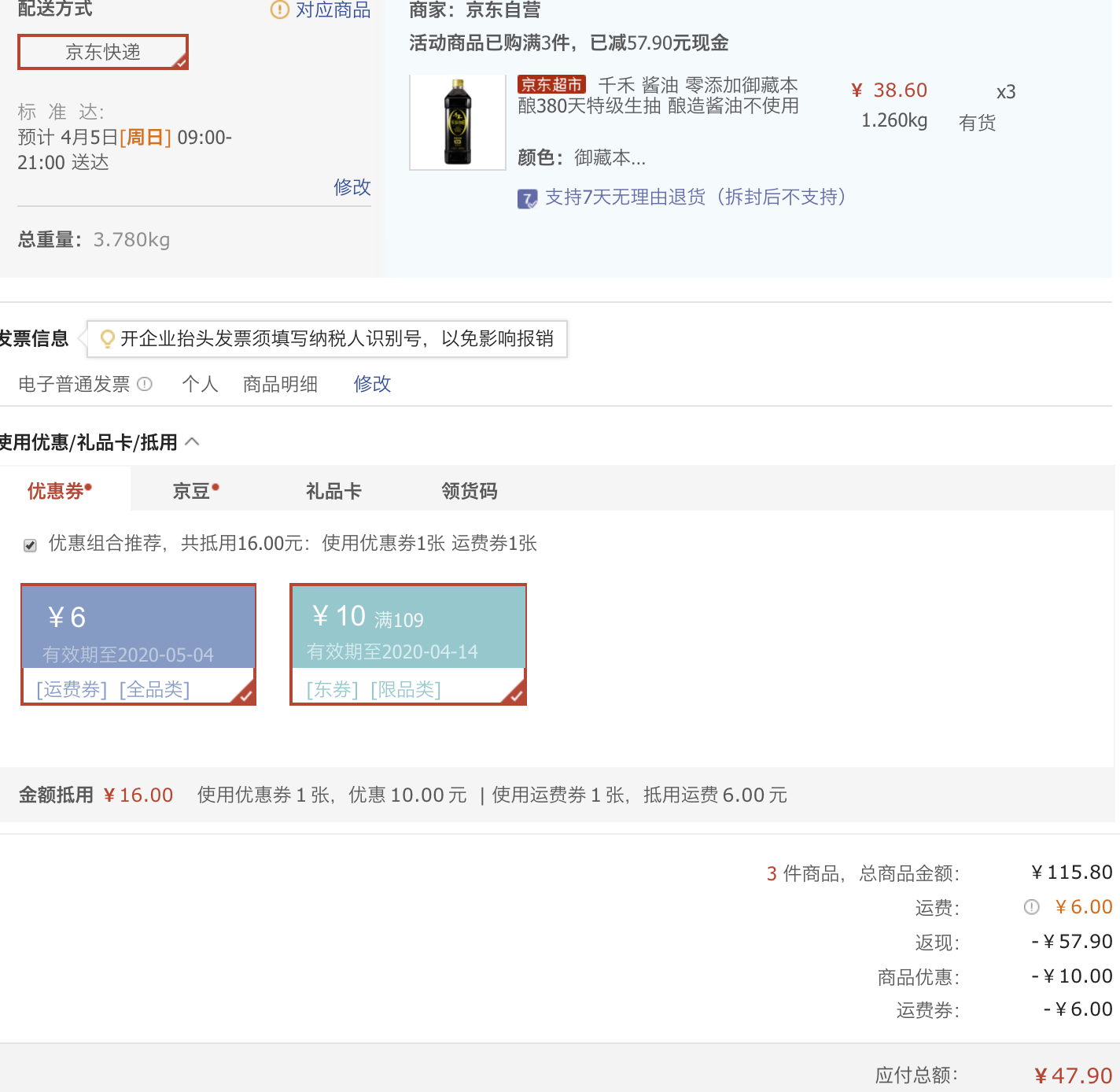Click the 7-day return shield icon
The image size is (1120, 1092).
coord(527,198)
